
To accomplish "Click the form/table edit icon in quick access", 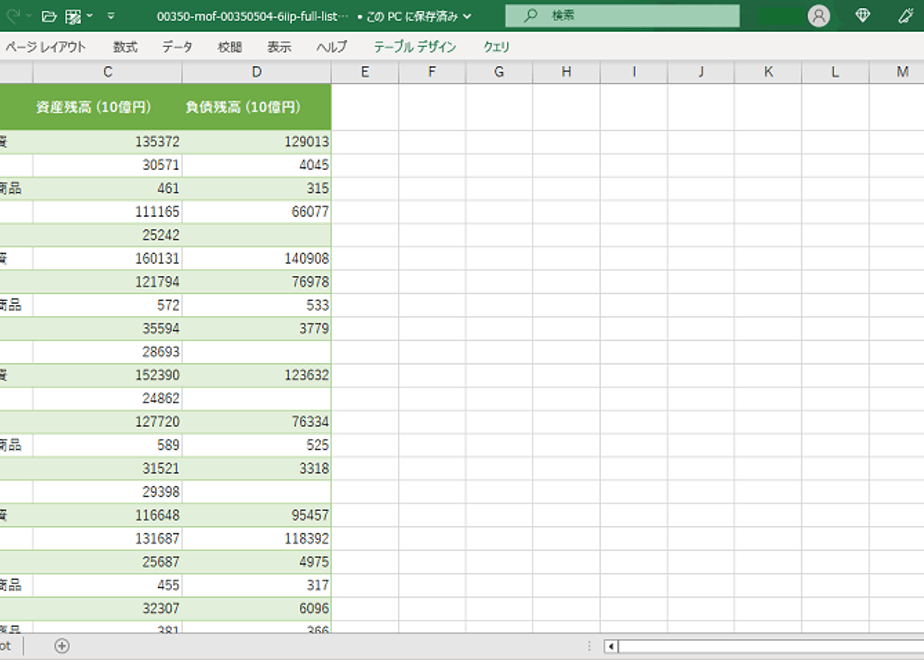I will (x=73, y=16).
